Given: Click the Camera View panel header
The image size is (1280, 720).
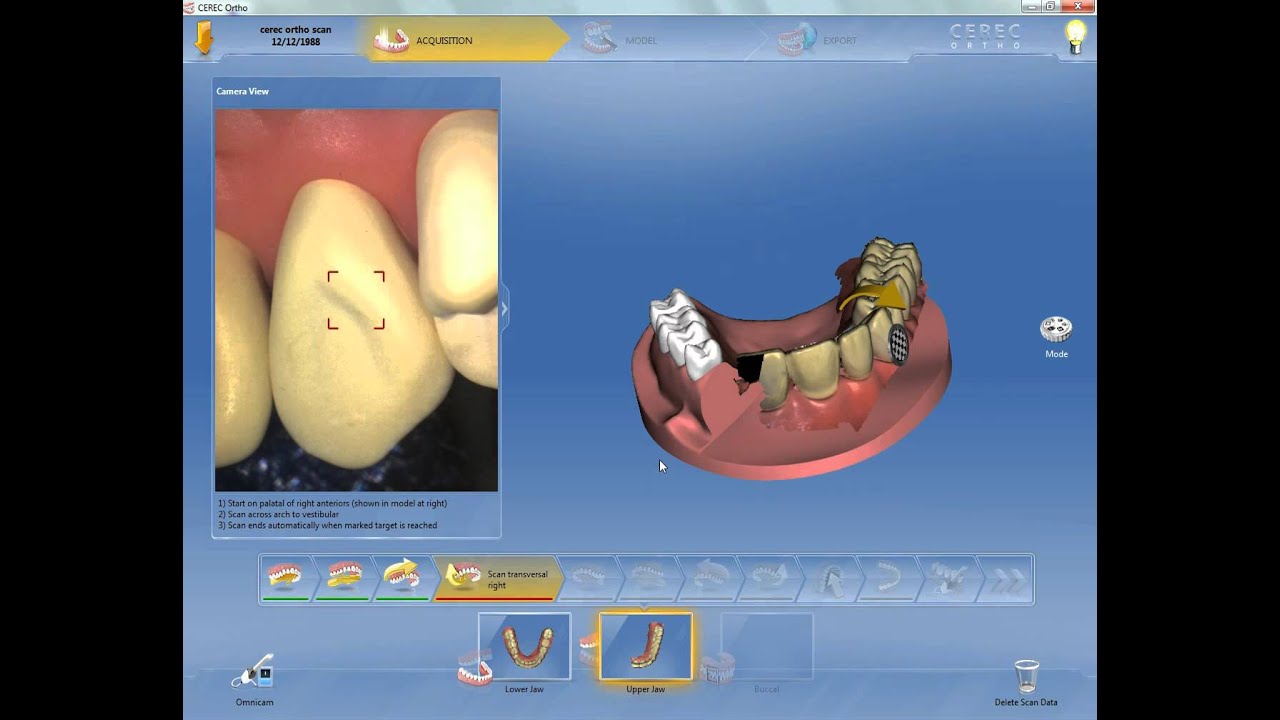Looking at the screenshot, I should click(356, 91).
